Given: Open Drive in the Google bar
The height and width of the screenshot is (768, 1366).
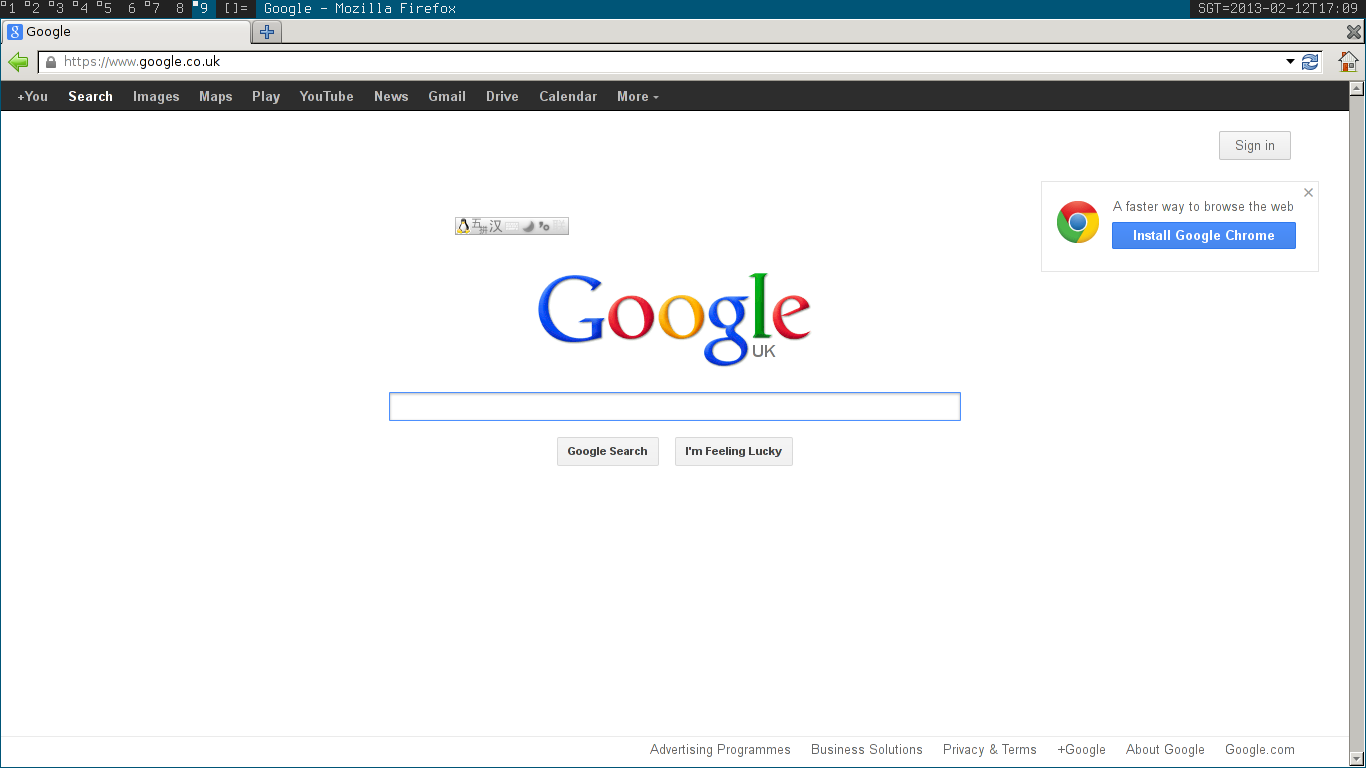Looking at the screenshot, I should 502,97.
